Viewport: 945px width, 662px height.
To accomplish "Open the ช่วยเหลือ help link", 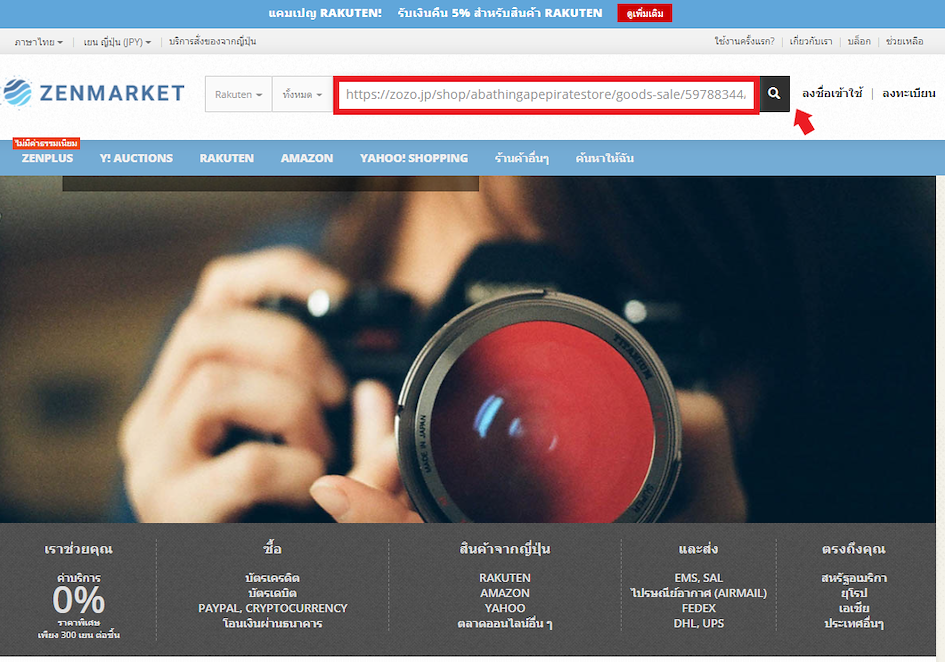I will [905, 42].
